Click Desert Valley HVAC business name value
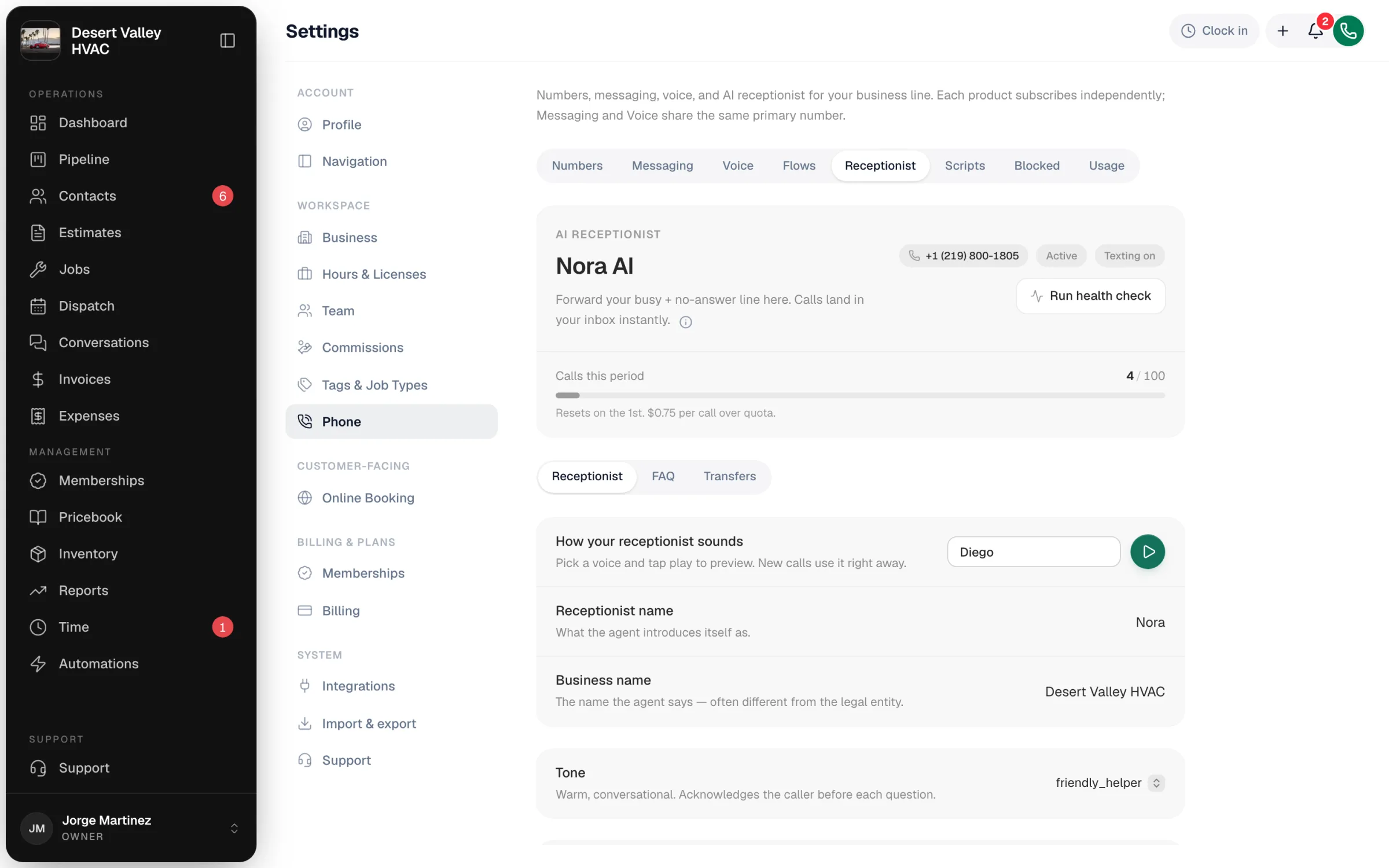The height and width of the screenshot is (868, 1389). pos(1104,692)
